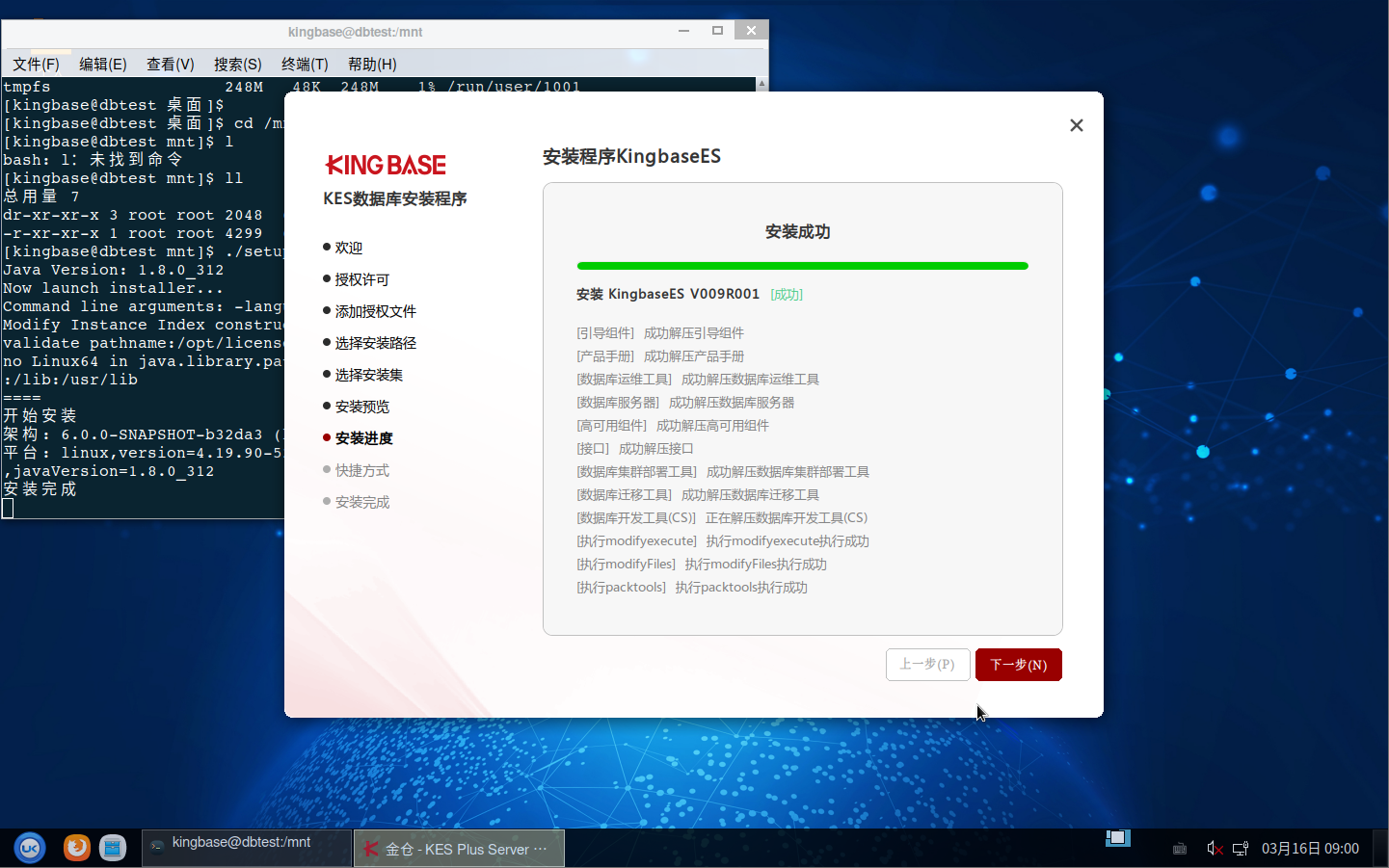Image resolution: width=1389 pixels, height=868 pixels.
Task: Open the network connection tray icon
Action: click(1241, 849)
